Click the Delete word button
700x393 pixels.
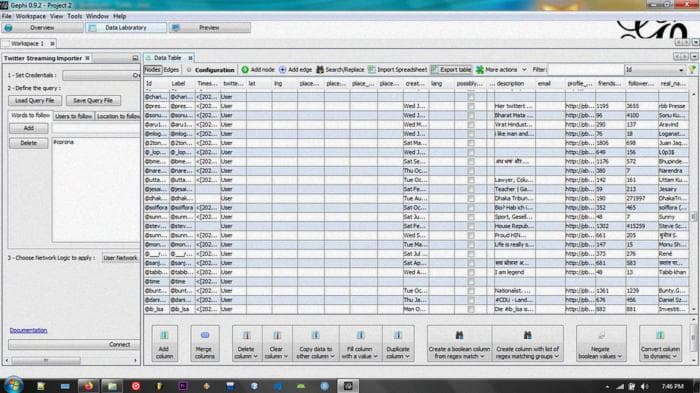(x=29, y=143)
